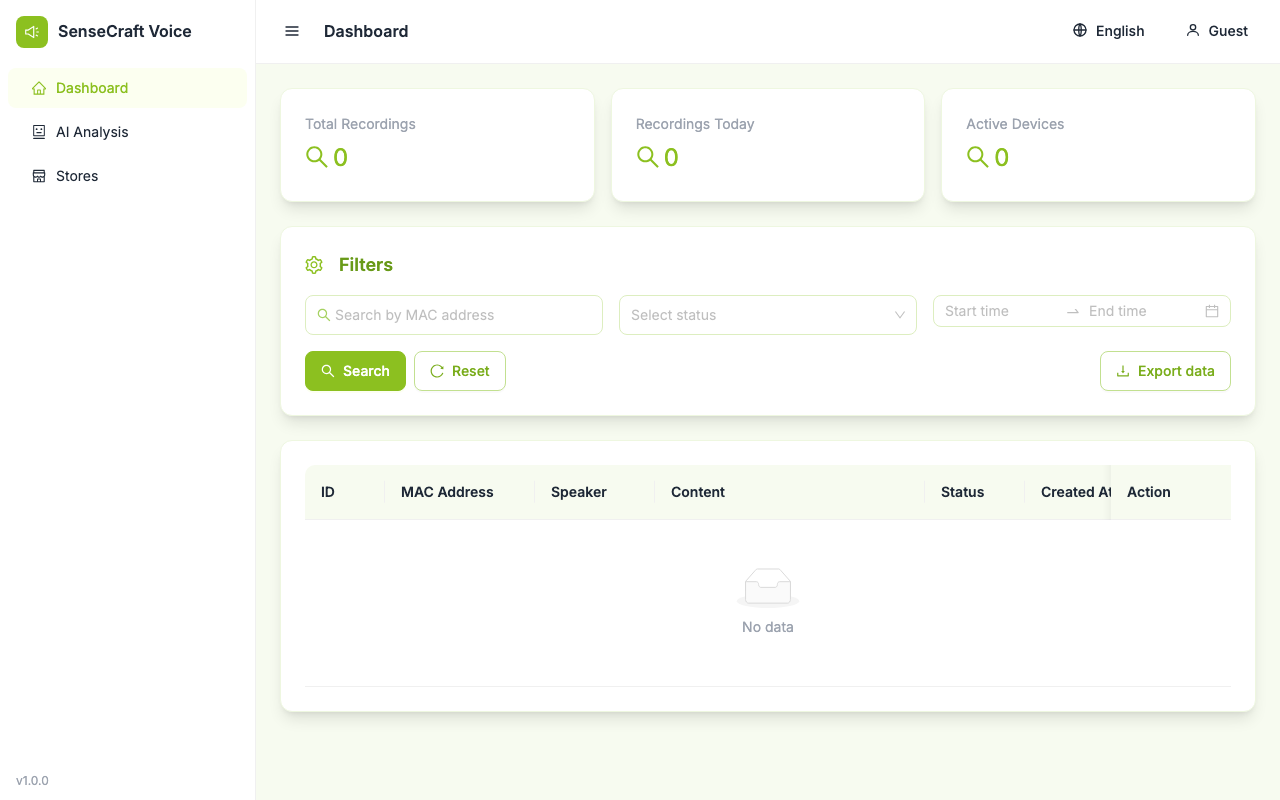Image resolution: width=1280 pixels, height=800 pixels.
Task: Click the ID column header
Action: coord(345,492)
